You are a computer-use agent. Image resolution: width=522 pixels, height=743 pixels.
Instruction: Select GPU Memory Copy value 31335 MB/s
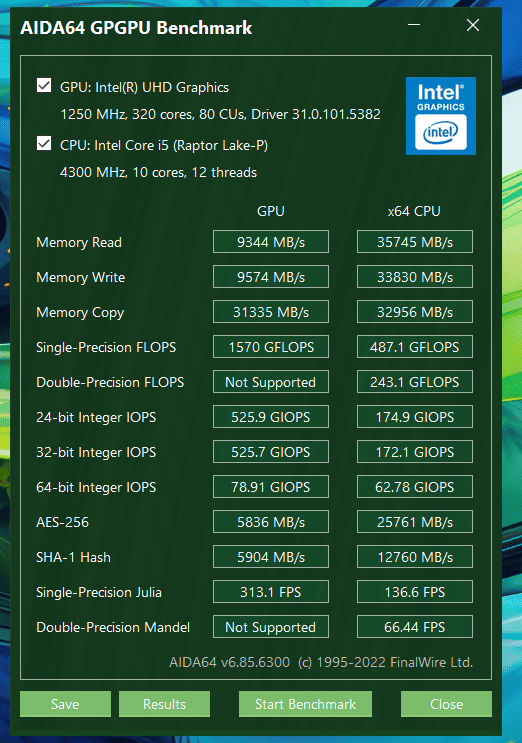coord(271,312)
